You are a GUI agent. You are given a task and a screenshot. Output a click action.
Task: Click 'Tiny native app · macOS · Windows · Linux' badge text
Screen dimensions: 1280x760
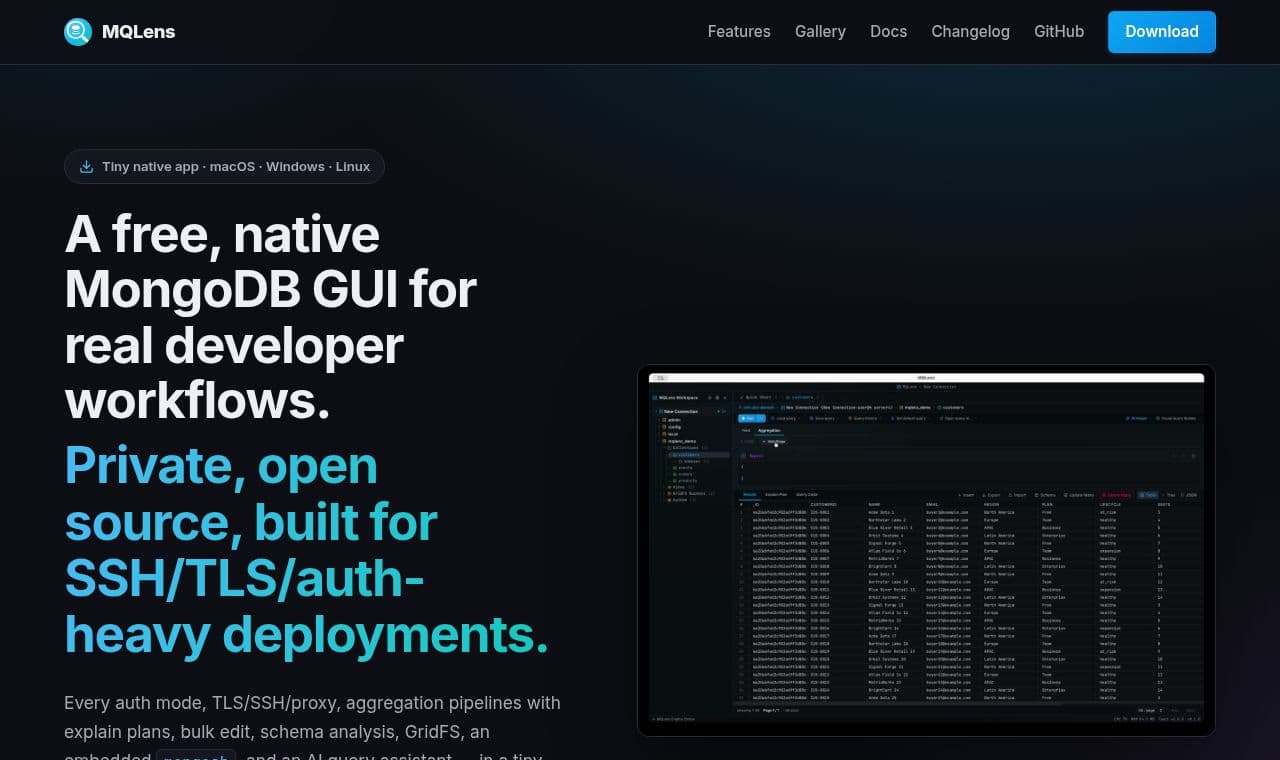pyautogui.click(x=236, y=167)
